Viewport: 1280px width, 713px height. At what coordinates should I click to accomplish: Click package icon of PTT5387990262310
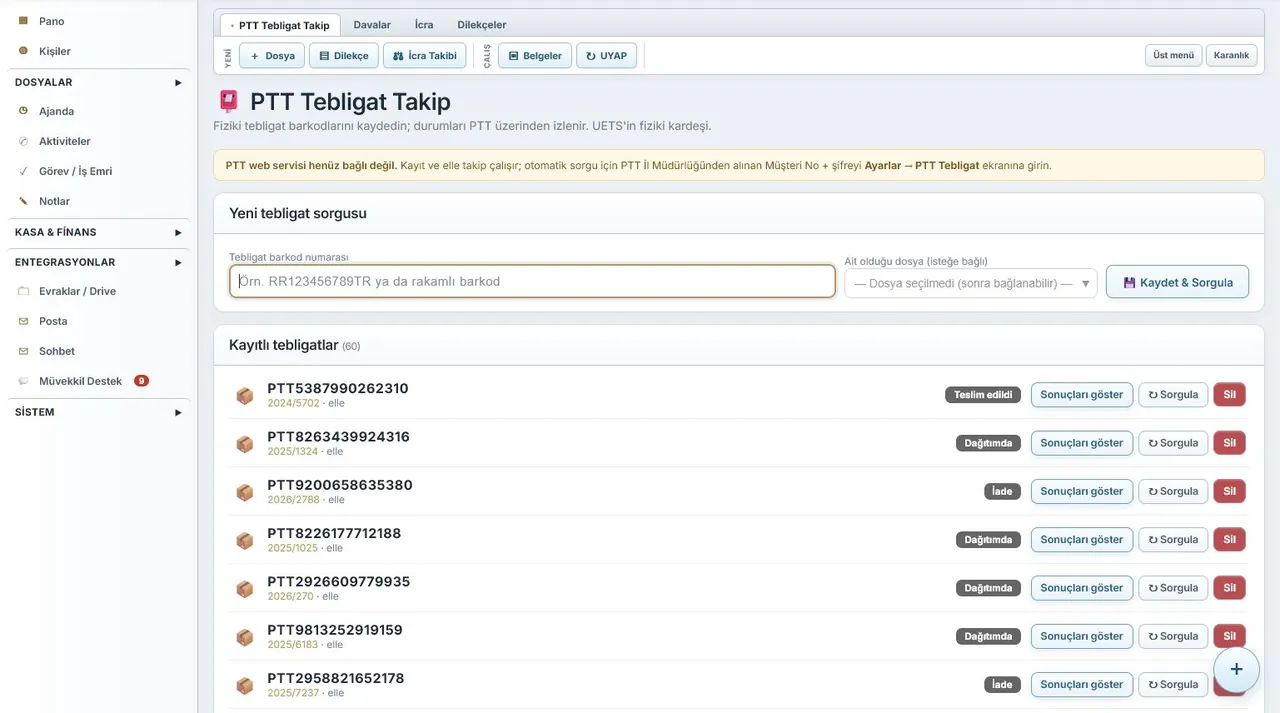(x=245, y=395)
